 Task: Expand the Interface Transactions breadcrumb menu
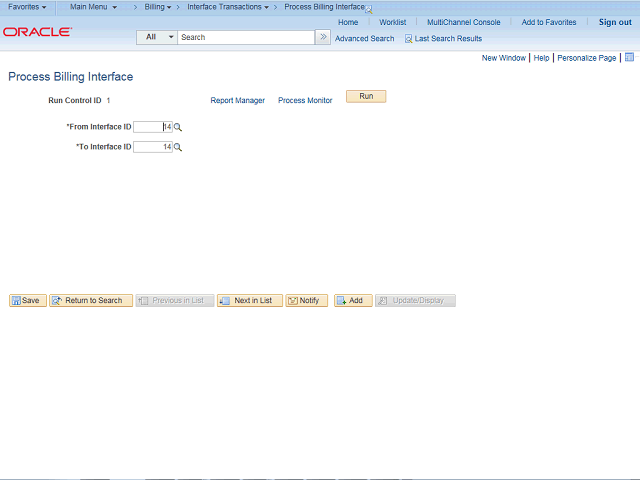[x=228, y=7]
